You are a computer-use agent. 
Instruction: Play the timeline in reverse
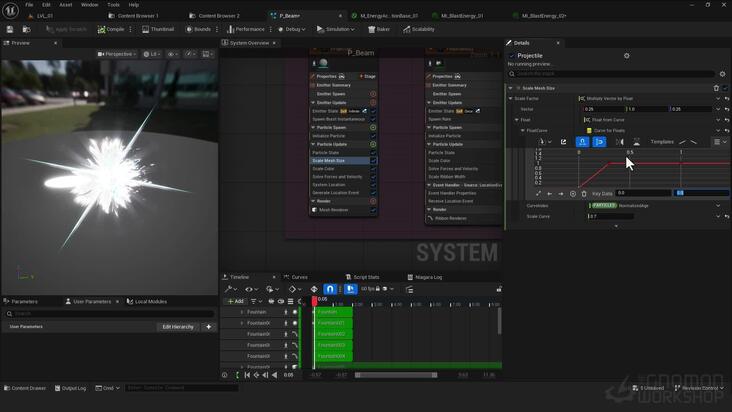[274, 375]
